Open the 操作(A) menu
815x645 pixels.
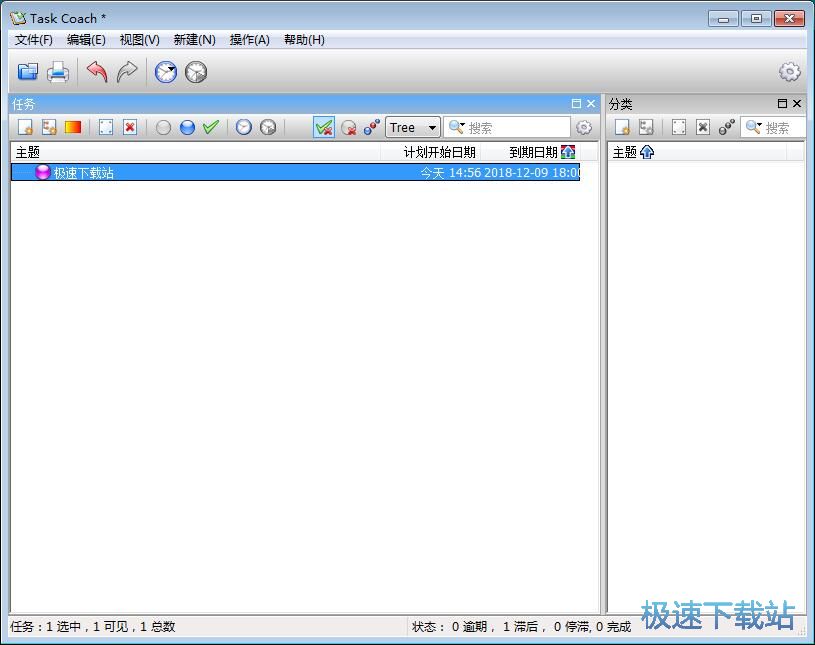click(x=249, y=40)
